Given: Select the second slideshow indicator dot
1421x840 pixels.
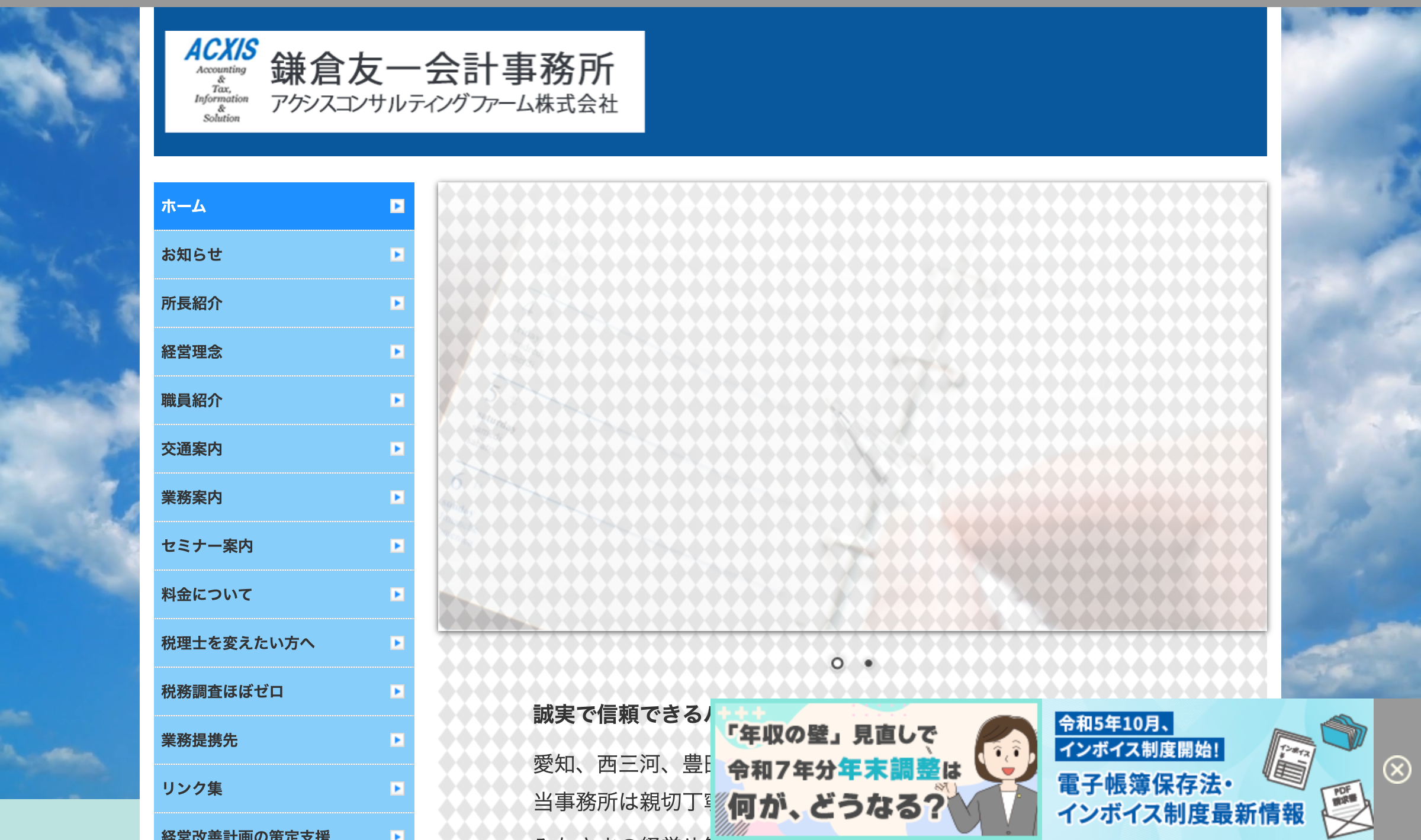Looking at the screenshot, I should 868,664.
